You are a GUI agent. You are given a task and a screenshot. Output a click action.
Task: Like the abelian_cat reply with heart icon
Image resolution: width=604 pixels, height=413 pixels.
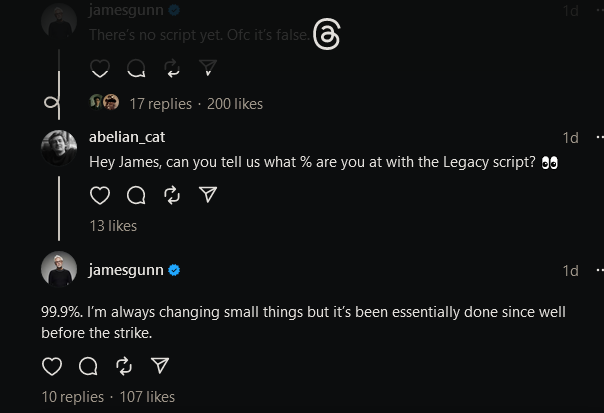pyautogui.click(x=100, y=195)
